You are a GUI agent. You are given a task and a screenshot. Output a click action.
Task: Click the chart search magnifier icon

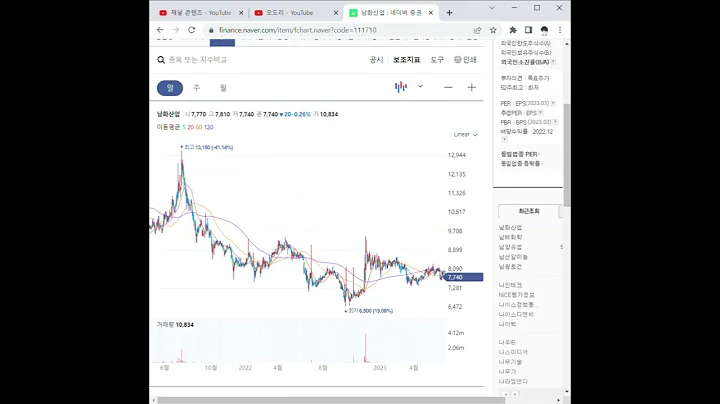tap(161, 60)
